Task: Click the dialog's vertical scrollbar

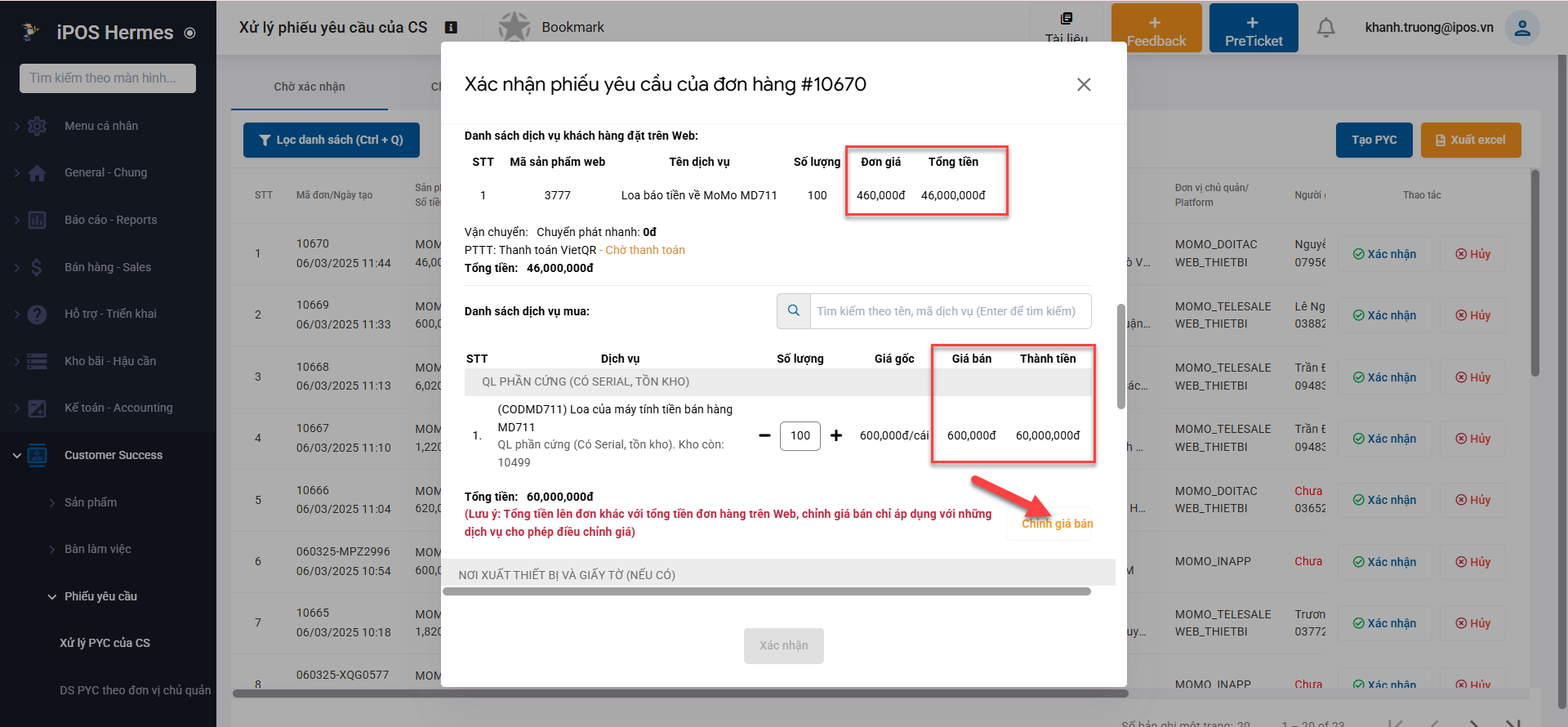Action: pos(1121,357)
